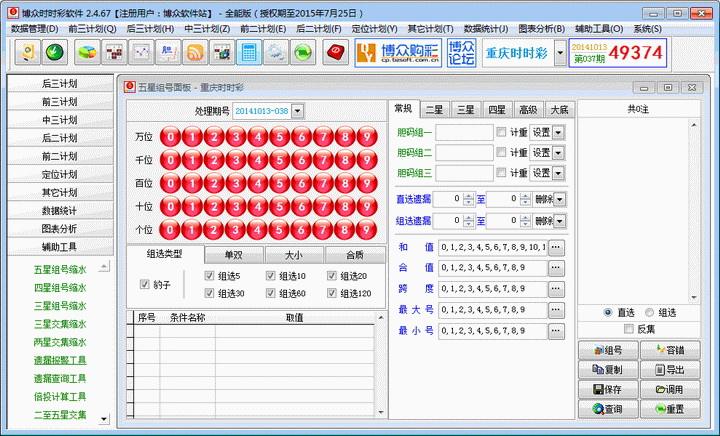Click the green download-arrow toolbar icon
This screenshot has height=436, width=720.
(x=55, y=52)
